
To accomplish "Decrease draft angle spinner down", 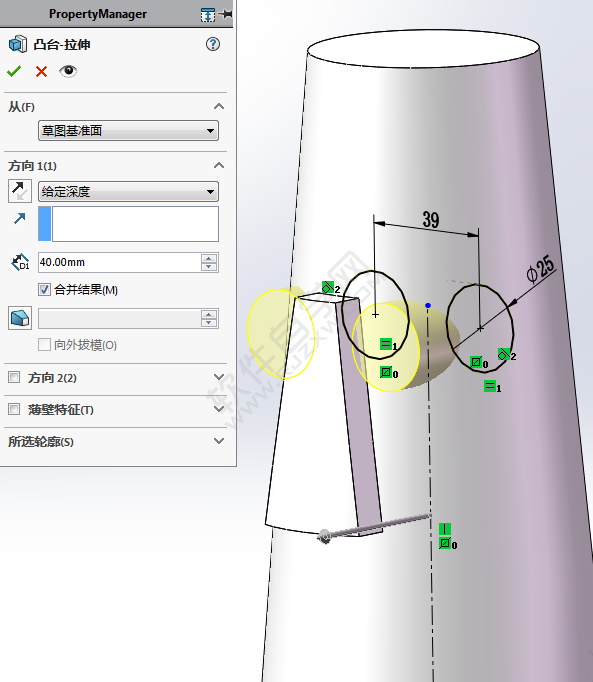I will [x=209, y=323].
